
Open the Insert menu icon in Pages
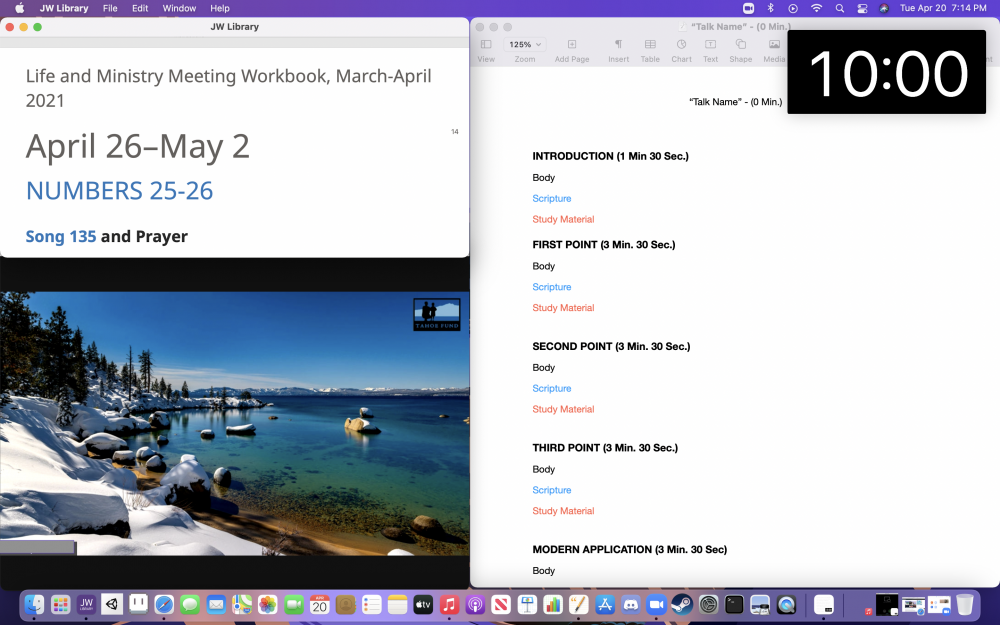[617, 45]
